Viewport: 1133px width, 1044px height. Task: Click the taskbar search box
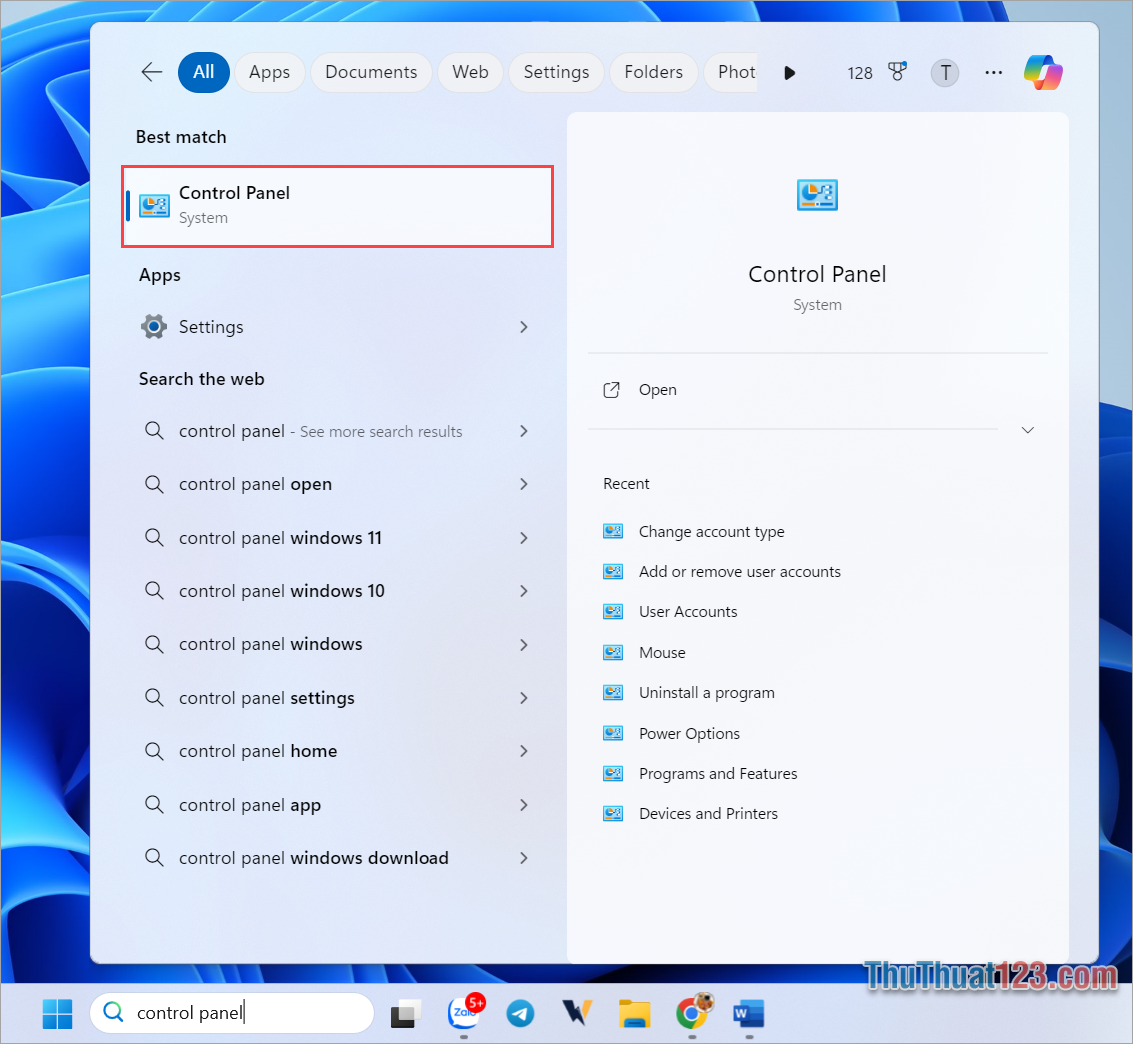(x=232, y=1013)
